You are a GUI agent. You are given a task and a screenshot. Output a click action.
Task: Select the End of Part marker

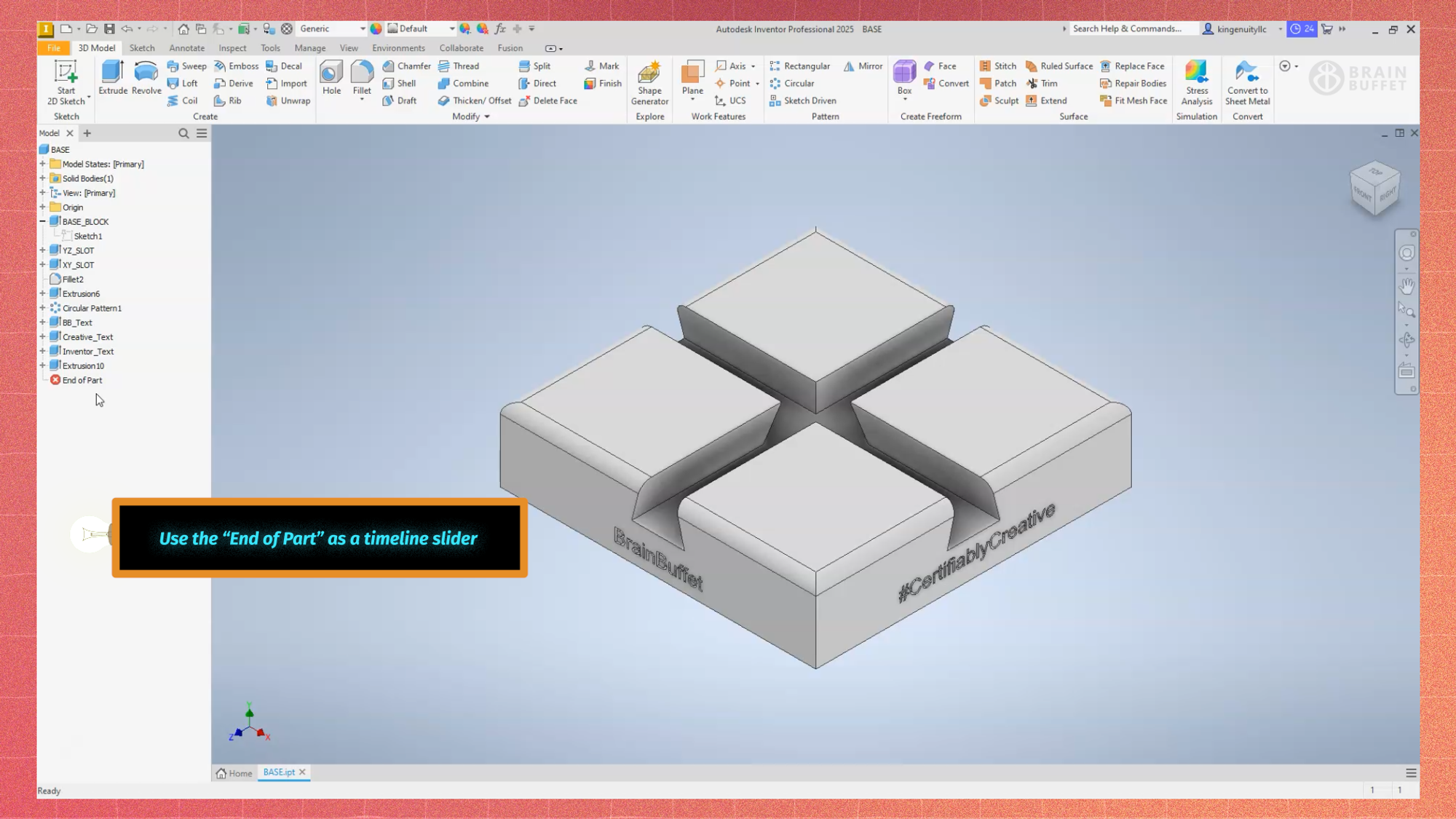click(82, 380)
